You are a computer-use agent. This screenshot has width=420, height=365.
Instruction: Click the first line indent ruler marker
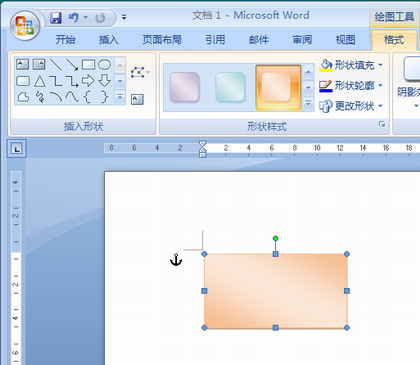tap(203, 144)
